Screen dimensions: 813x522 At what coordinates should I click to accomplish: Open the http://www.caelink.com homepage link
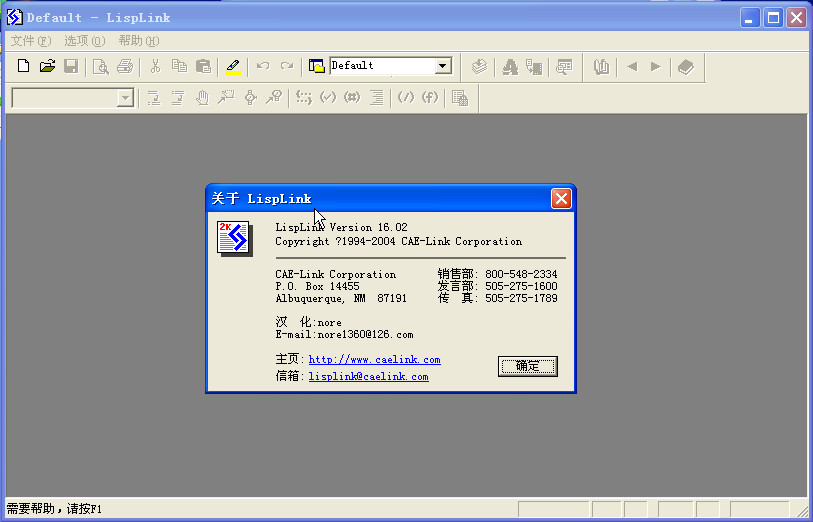coord(374,359)
